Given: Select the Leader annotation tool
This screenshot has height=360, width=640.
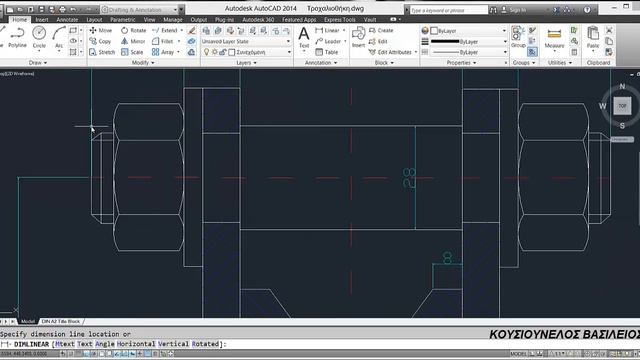Looking at the screenshot, I should 328,41.
